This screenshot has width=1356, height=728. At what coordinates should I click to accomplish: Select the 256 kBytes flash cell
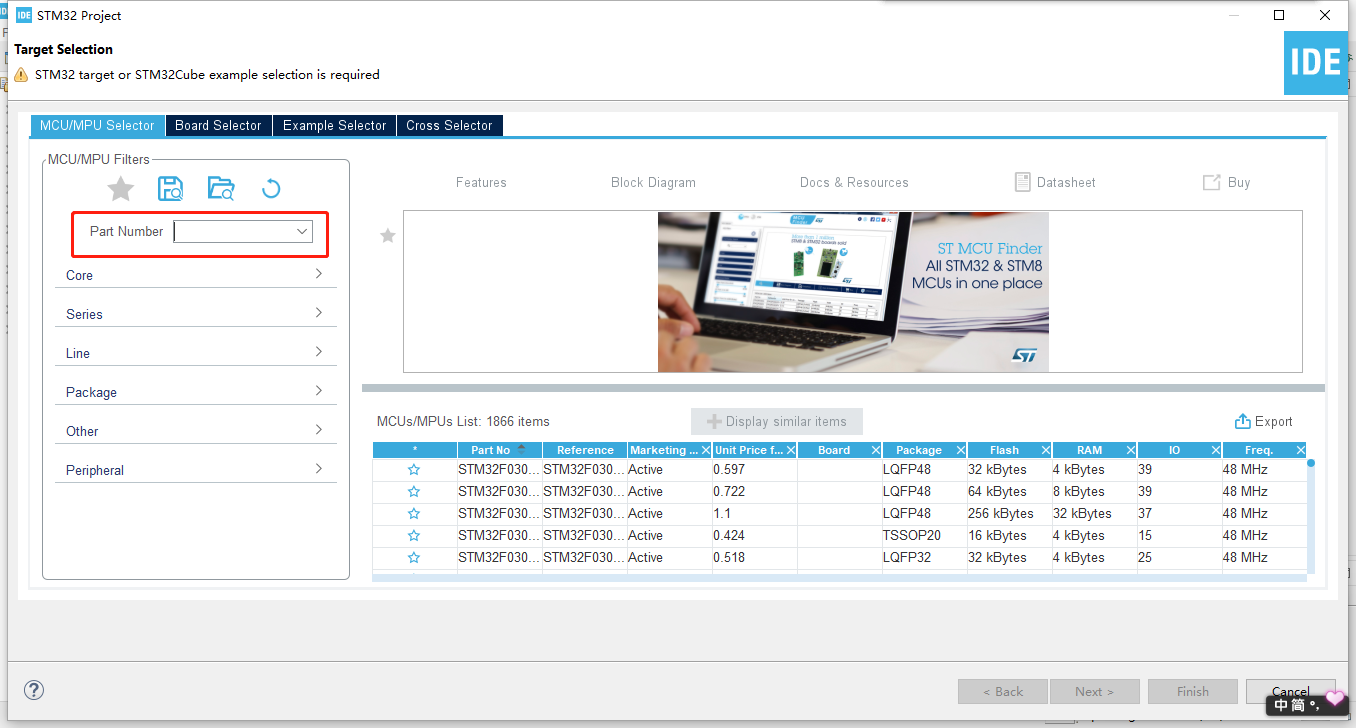[1010, 513]
